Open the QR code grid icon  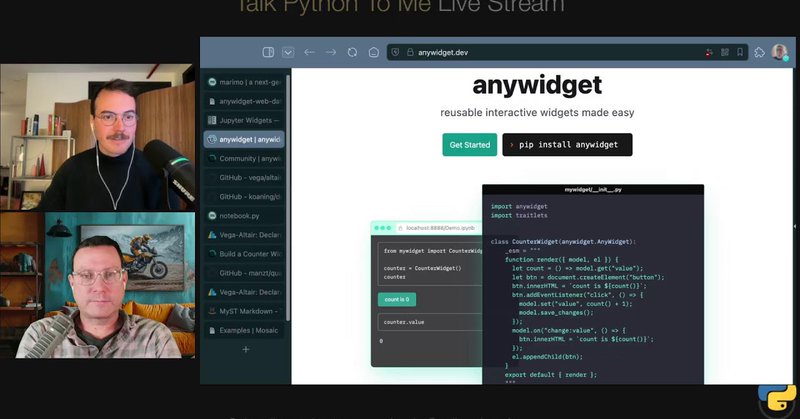(724, 52)
